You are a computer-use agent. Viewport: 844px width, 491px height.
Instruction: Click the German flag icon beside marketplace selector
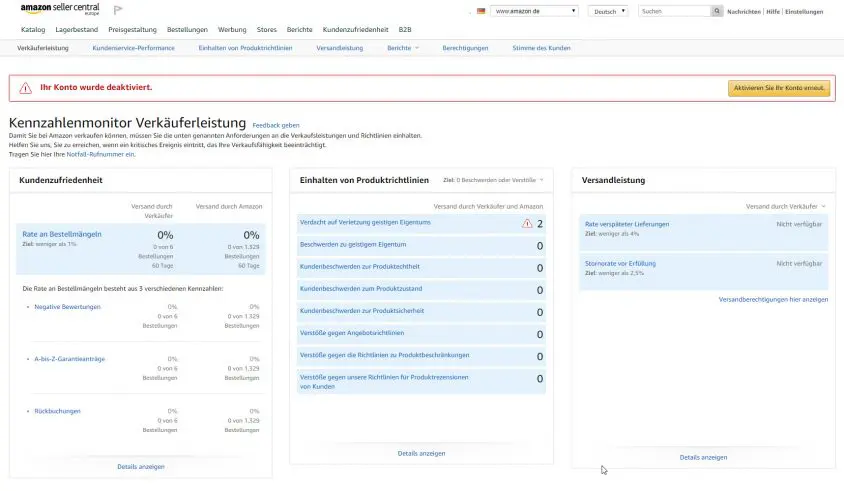481,11
